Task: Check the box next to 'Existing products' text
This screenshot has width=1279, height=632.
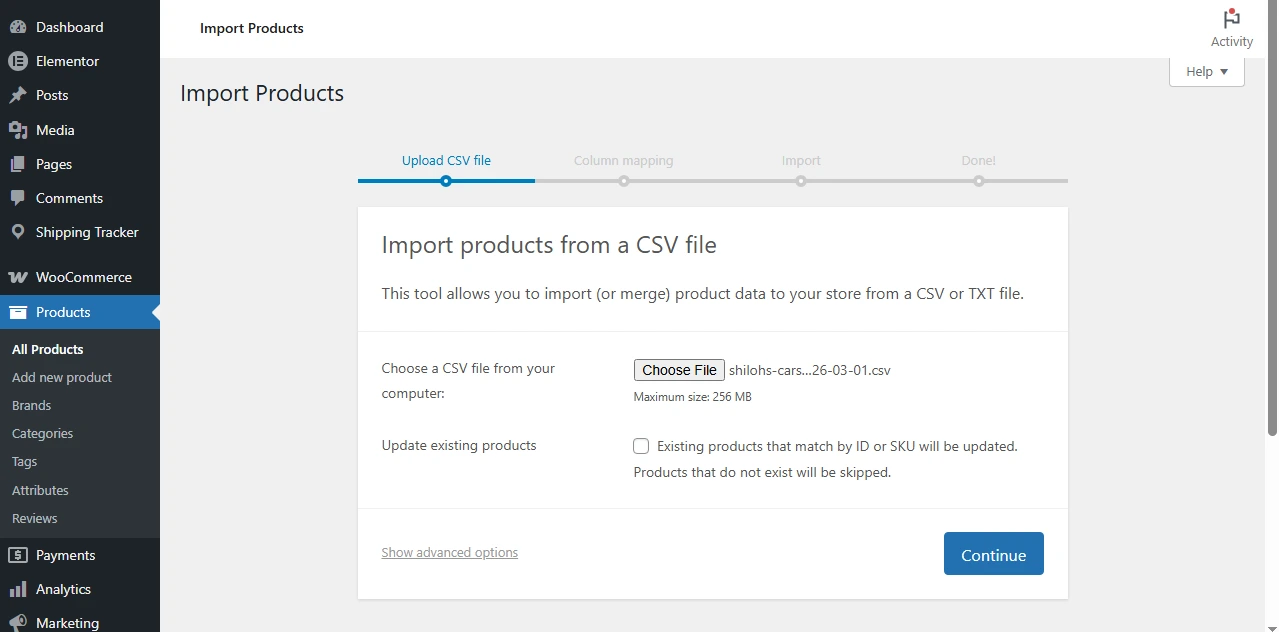Action: (641, 446)
